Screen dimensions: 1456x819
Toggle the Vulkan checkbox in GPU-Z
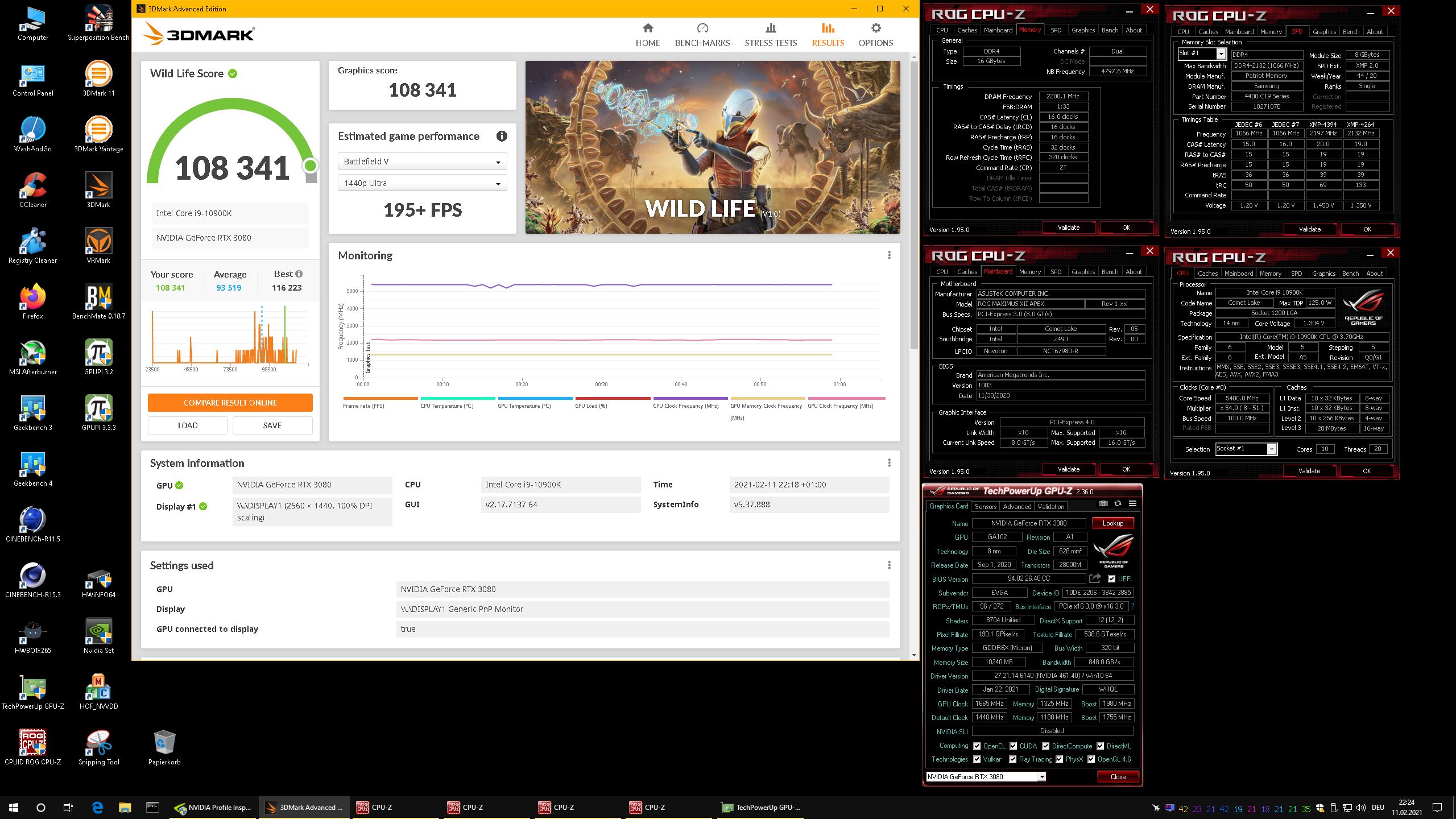977,759
